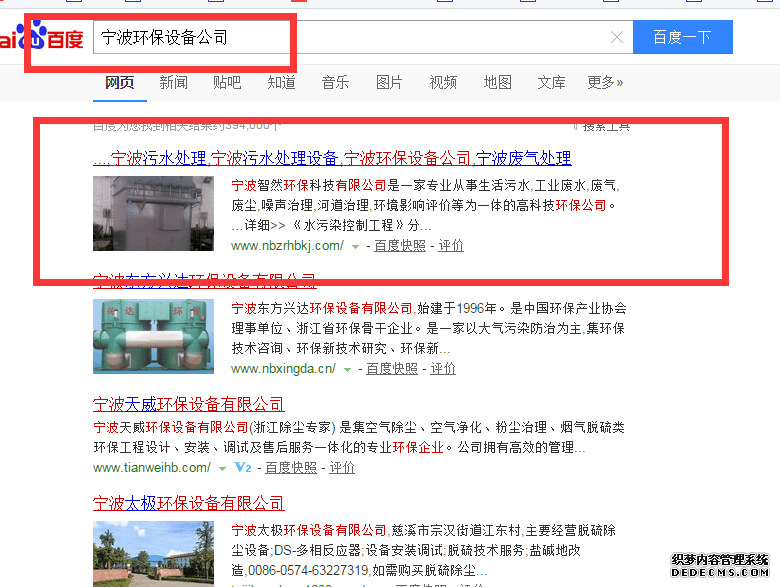Image resolution: width=780 pixels, height=587 pixels.
Task: Click snippet text 浙江除尘专家
Action: 292,427
